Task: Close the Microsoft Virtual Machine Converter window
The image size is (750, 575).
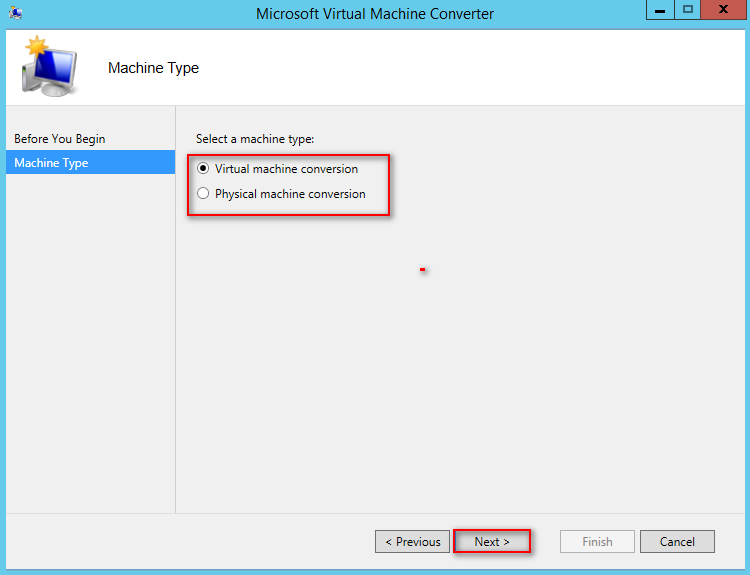Action: 723,10
